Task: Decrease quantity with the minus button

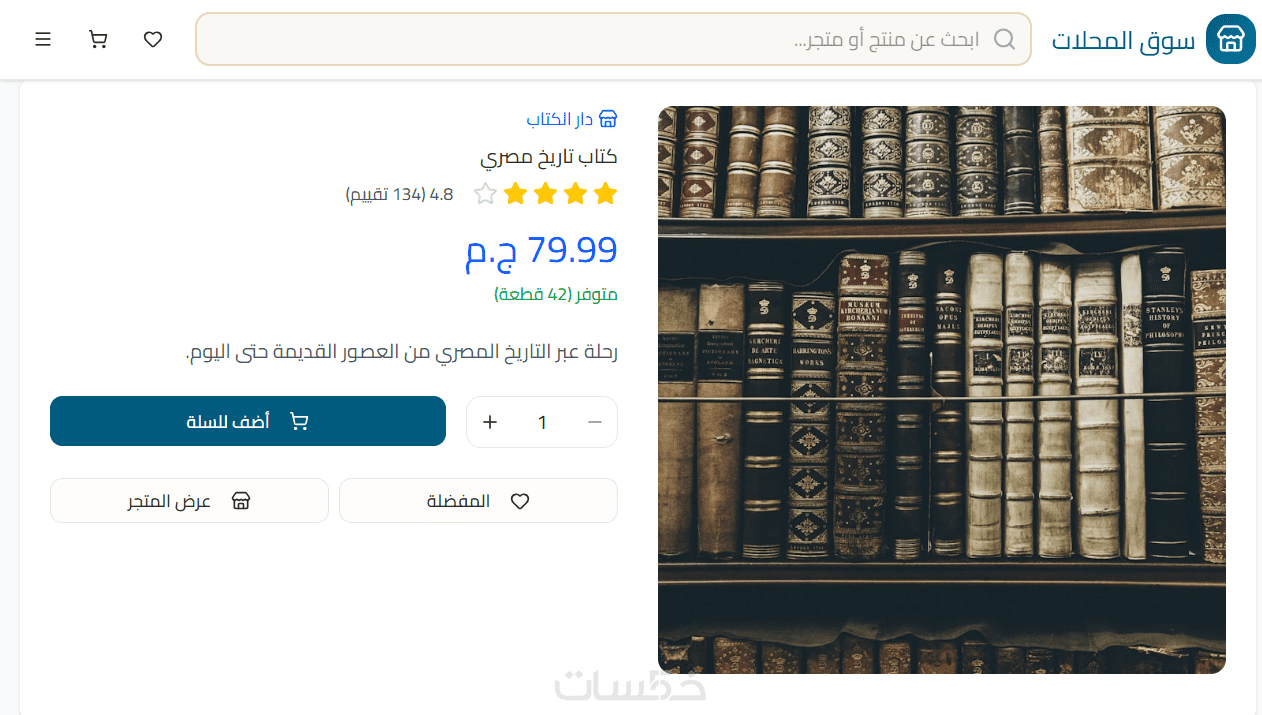Action: tap(595, 422)
